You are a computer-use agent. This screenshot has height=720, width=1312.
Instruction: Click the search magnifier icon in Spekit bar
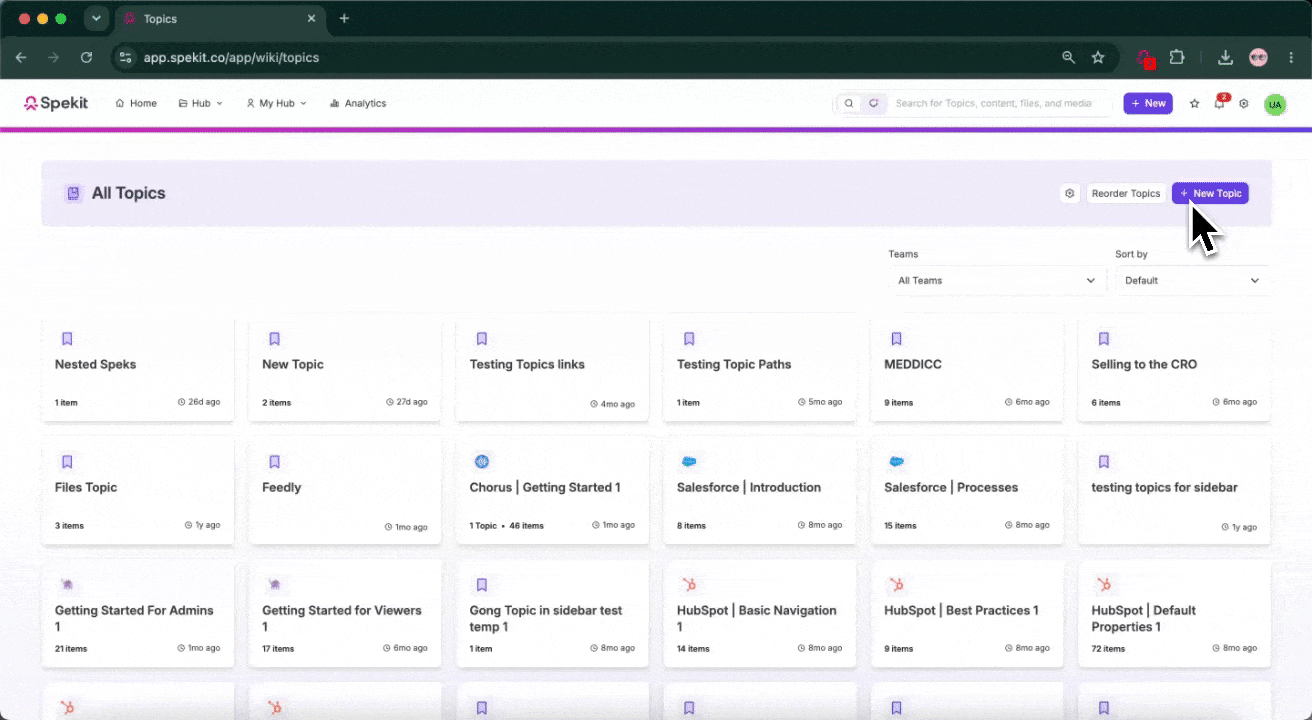tap(849, 103)
